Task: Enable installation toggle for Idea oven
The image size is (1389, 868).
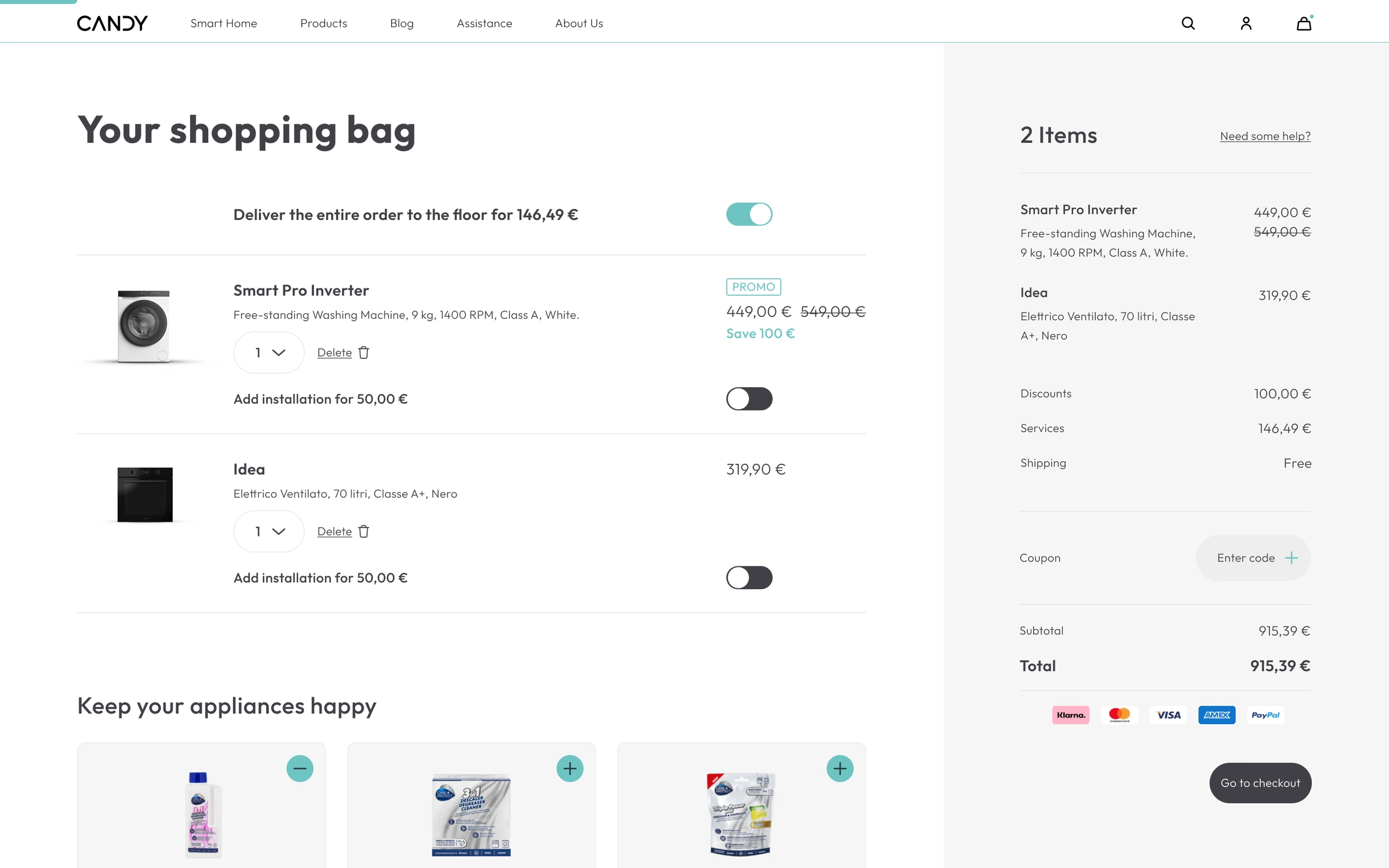Action: click(x=749, y=578)
